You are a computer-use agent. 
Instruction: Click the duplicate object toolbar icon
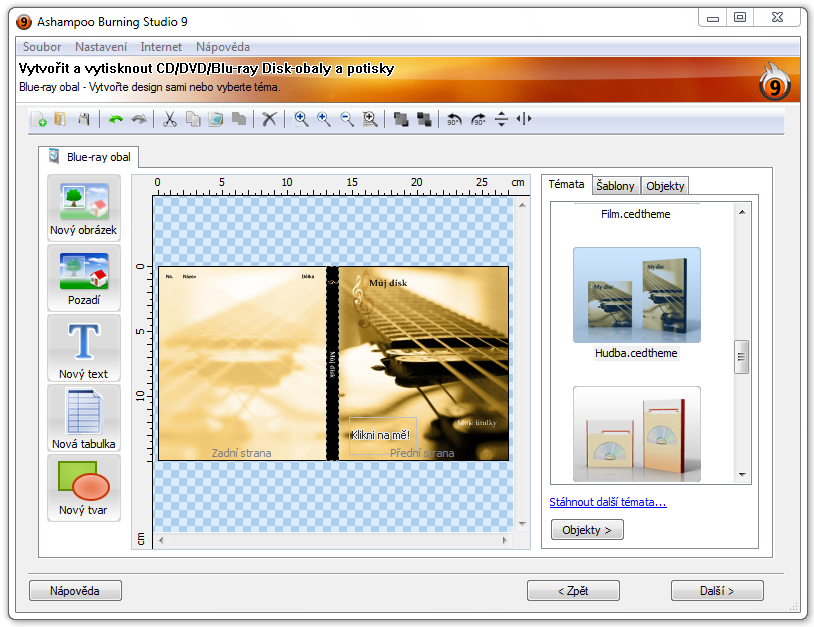(x=239, y=119)
